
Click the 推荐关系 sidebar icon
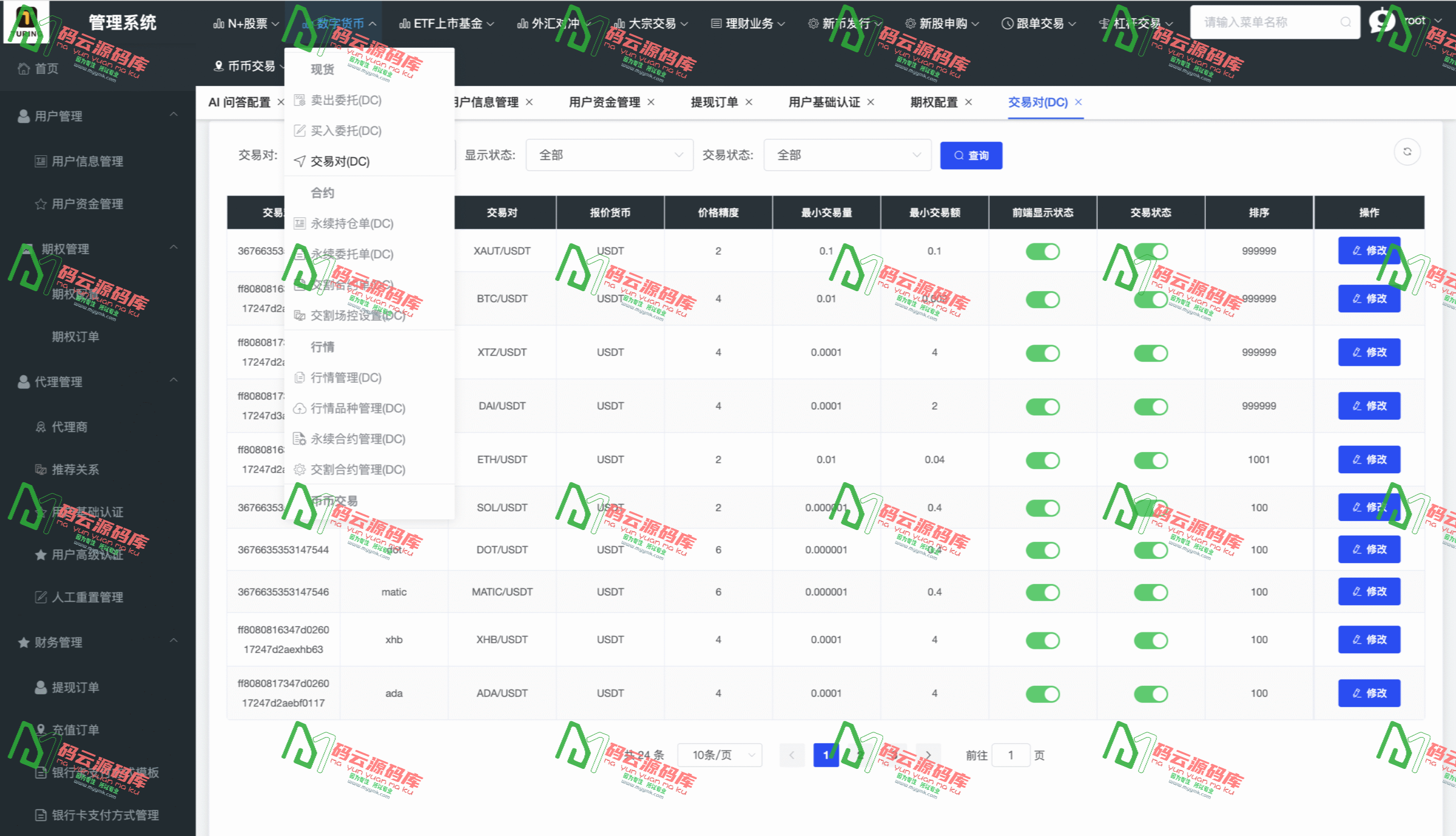(x=41, y=470)
